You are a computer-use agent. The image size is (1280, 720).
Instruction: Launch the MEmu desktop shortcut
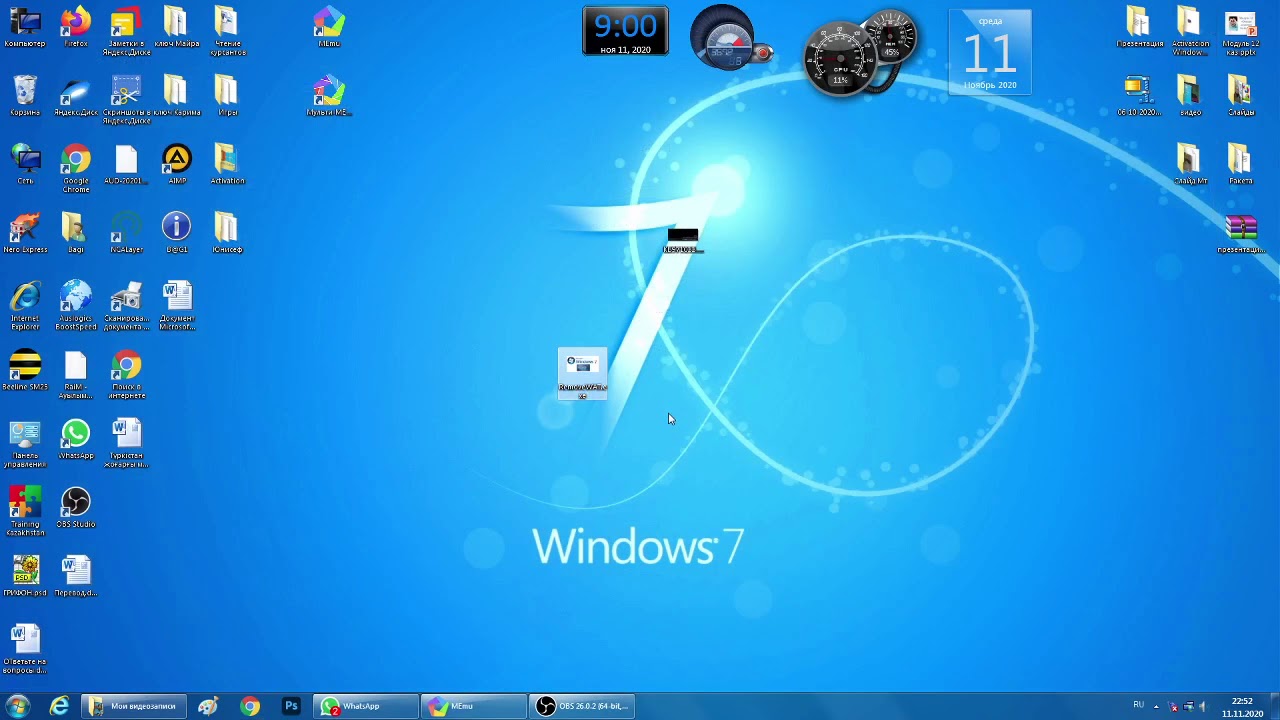(x=328, y=28)
